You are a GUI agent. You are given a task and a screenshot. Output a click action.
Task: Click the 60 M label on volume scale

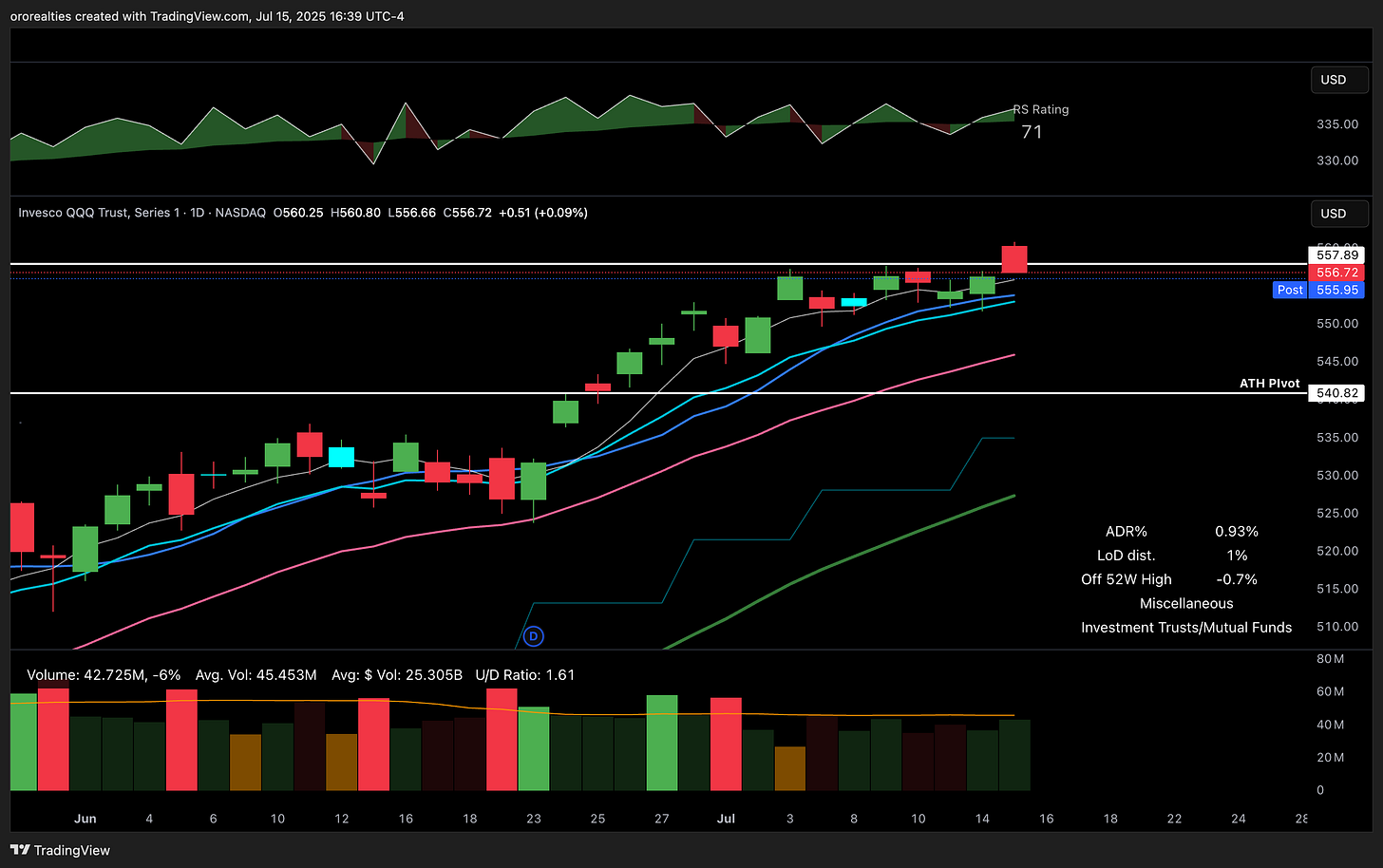pos(1330,691)
